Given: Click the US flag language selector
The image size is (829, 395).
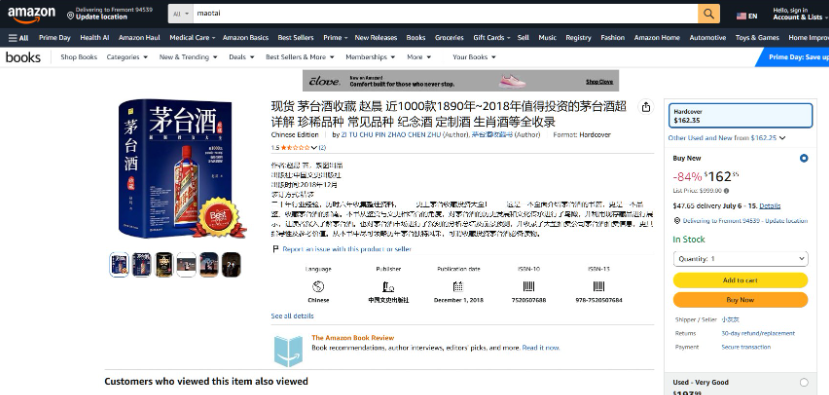Looking at the screenshot, I should [747, 16].
